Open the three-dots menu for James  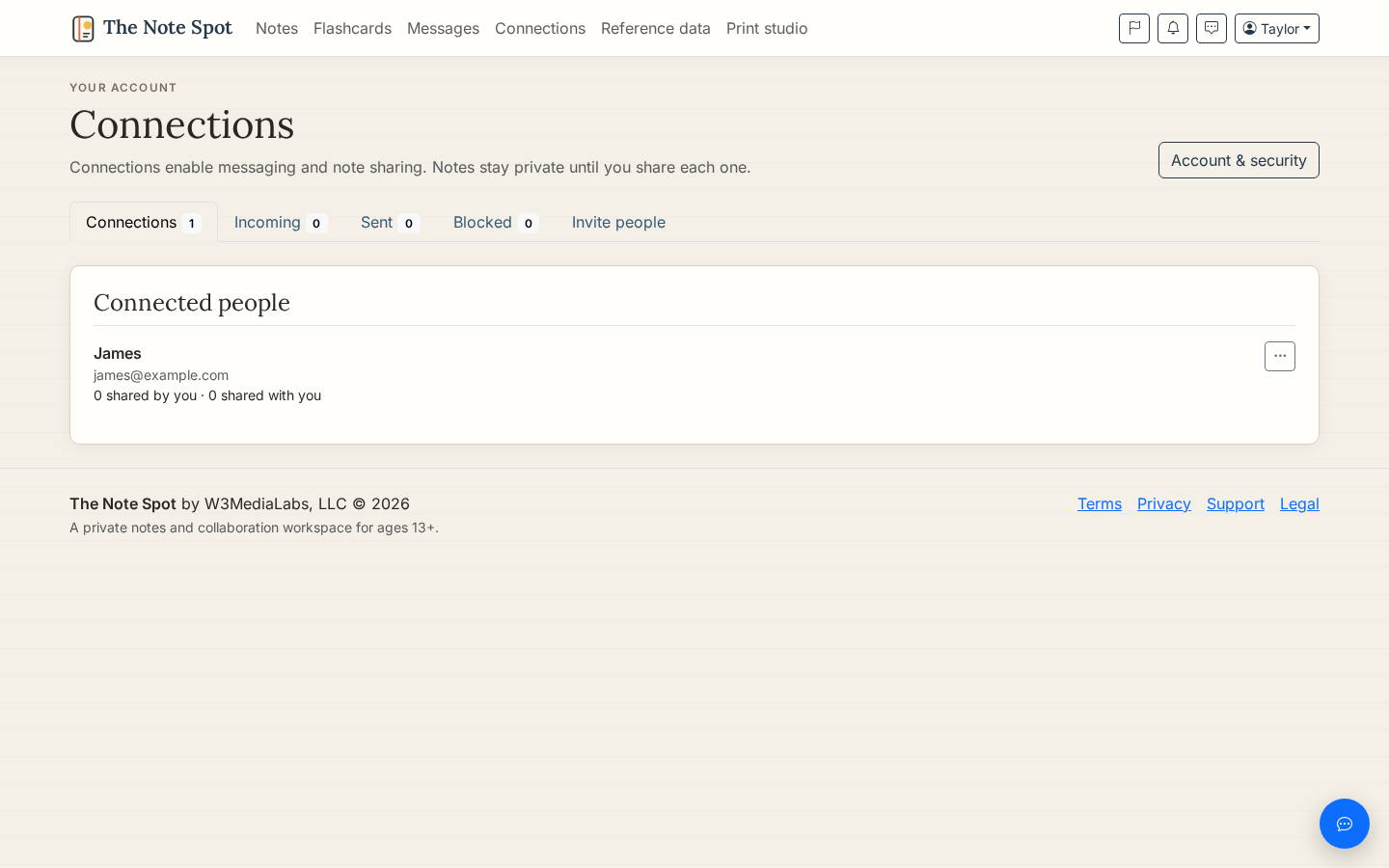pyautogui.click(x=1280, y=356)
